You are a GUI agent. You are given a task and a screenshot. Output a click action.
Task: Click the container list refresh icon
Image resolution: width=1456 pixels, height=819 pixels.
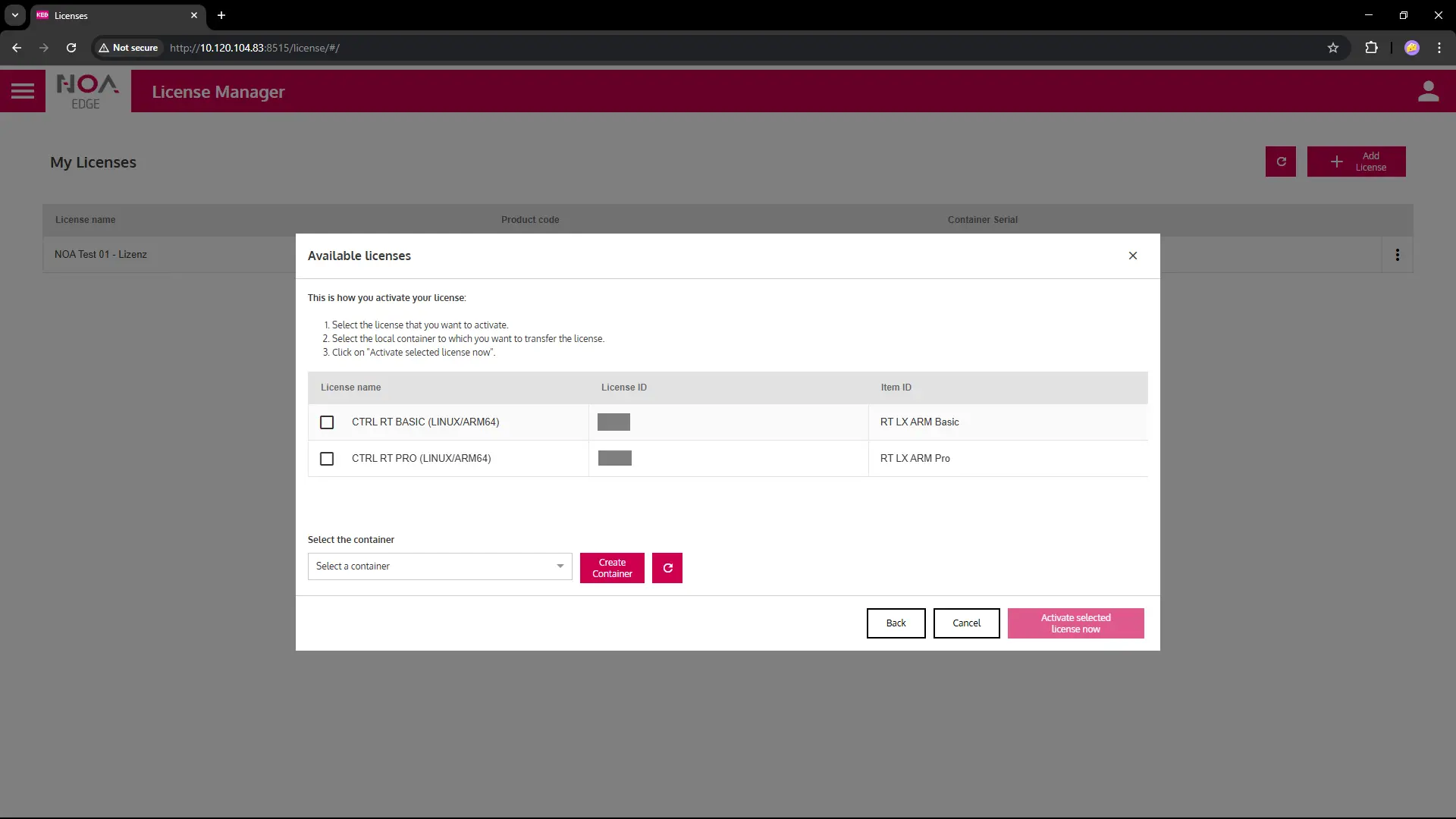[667, 568]
